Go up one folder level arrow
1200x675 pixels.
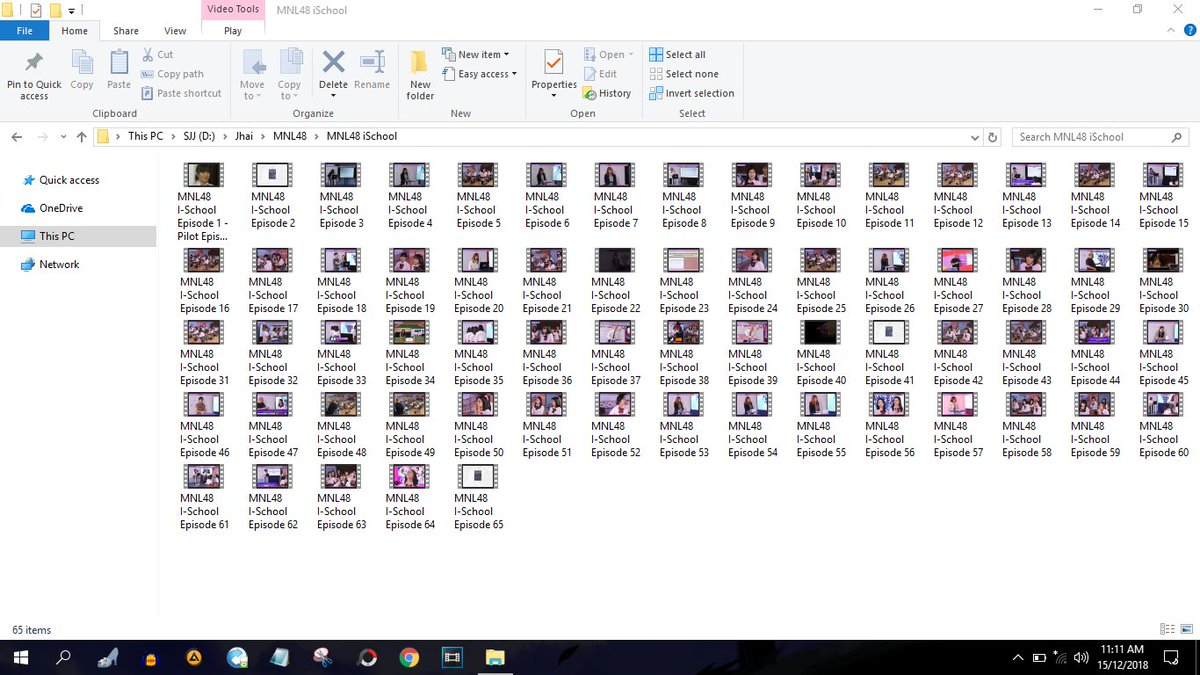82,136
